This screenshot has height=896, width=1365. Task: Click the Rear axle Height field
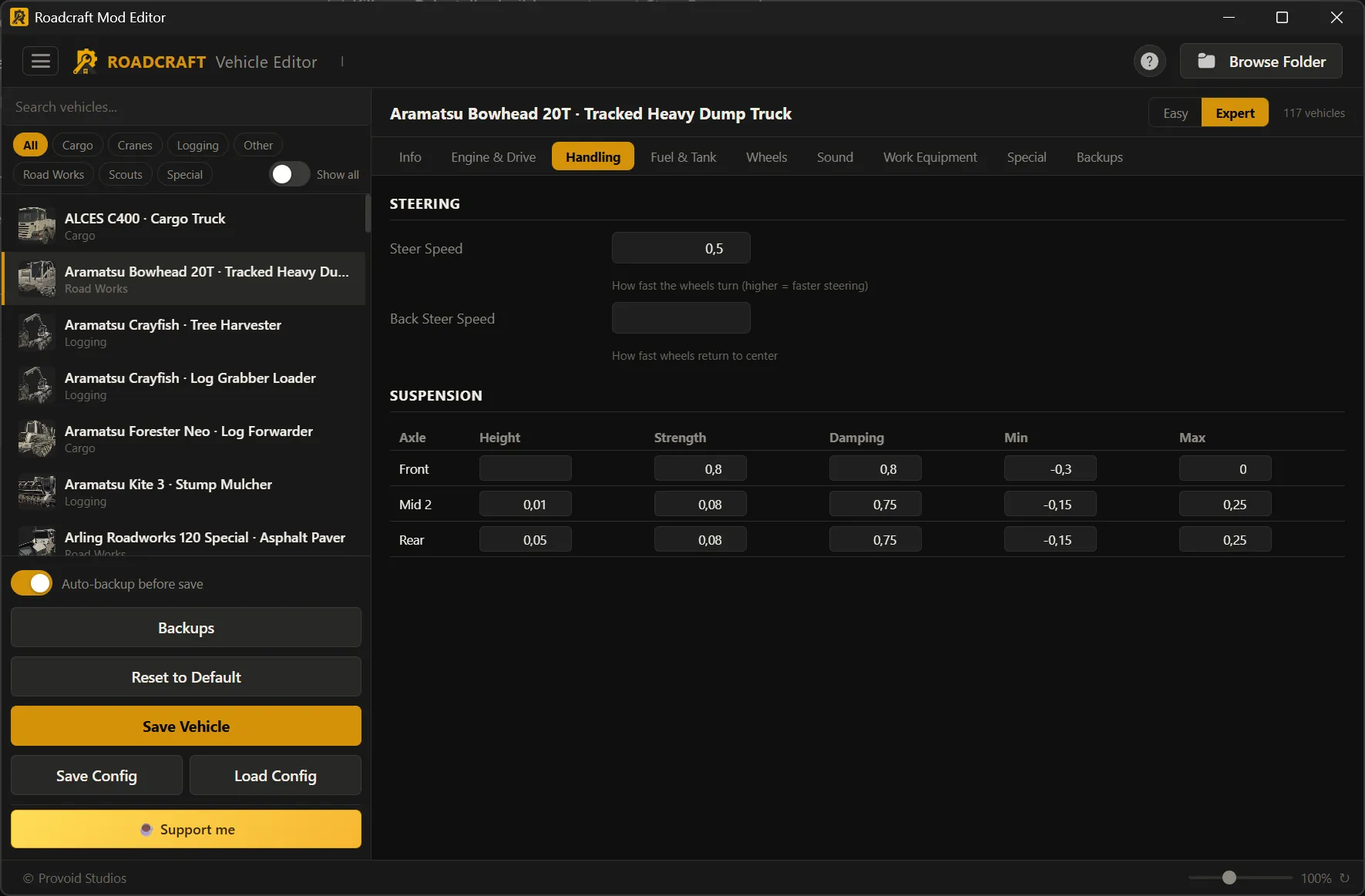click(525, 539)
